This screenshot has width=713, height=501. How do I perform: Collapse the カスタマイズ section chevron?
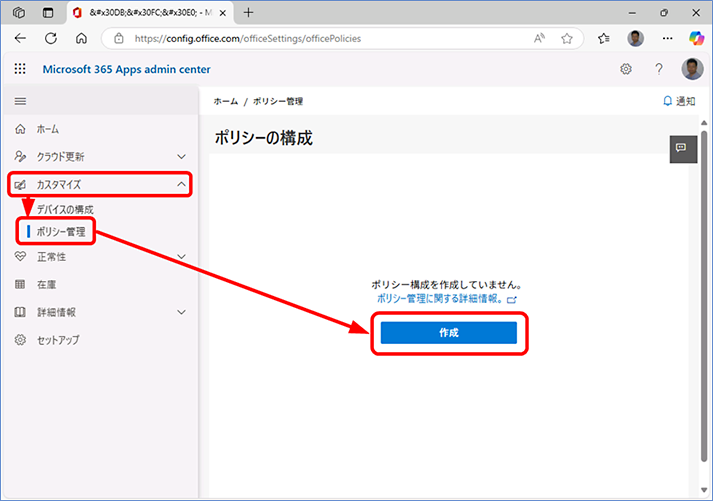(x=181, y=184)
